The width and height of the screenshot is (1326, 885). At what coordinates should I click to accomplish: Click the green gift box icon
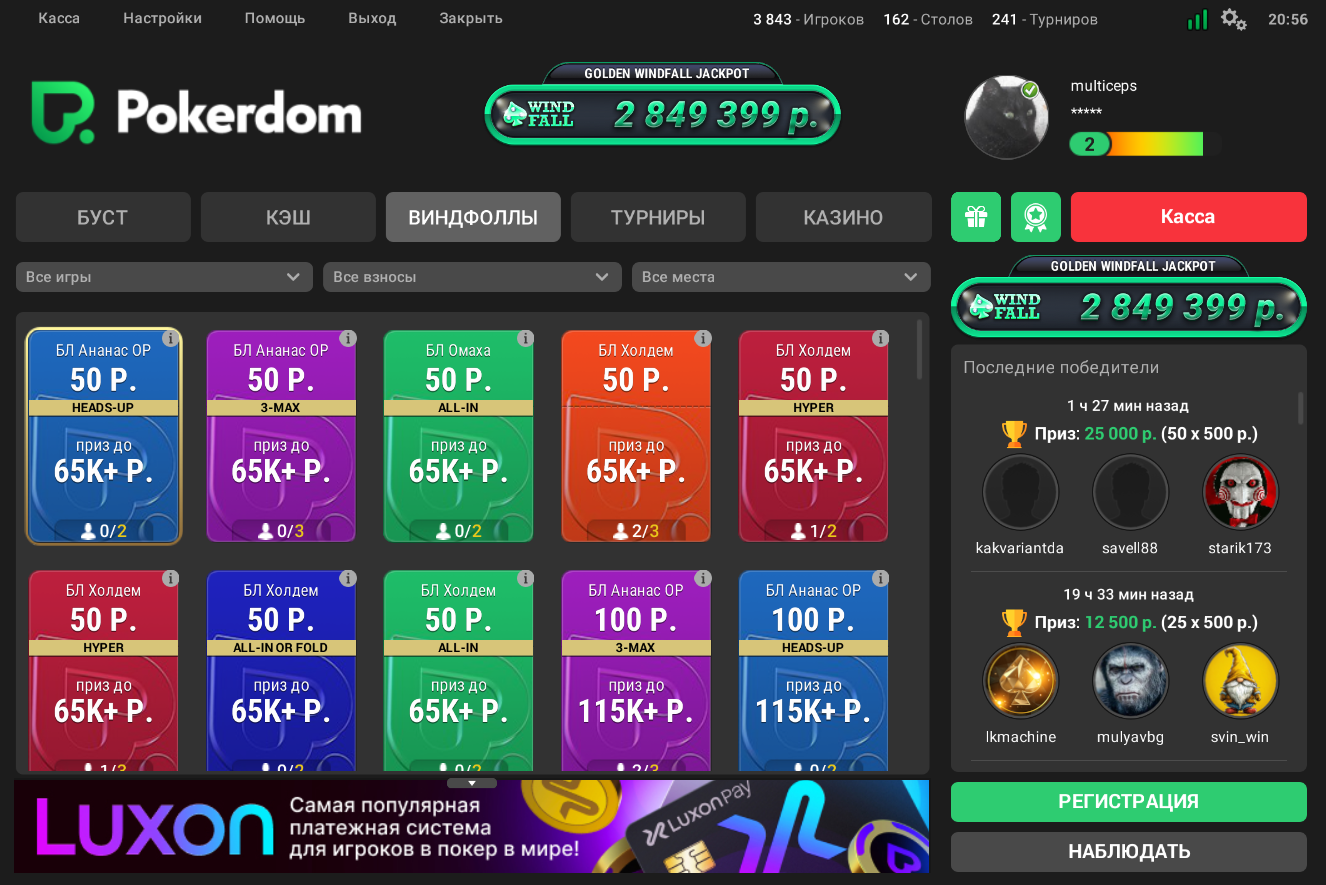tap(975, 217)
